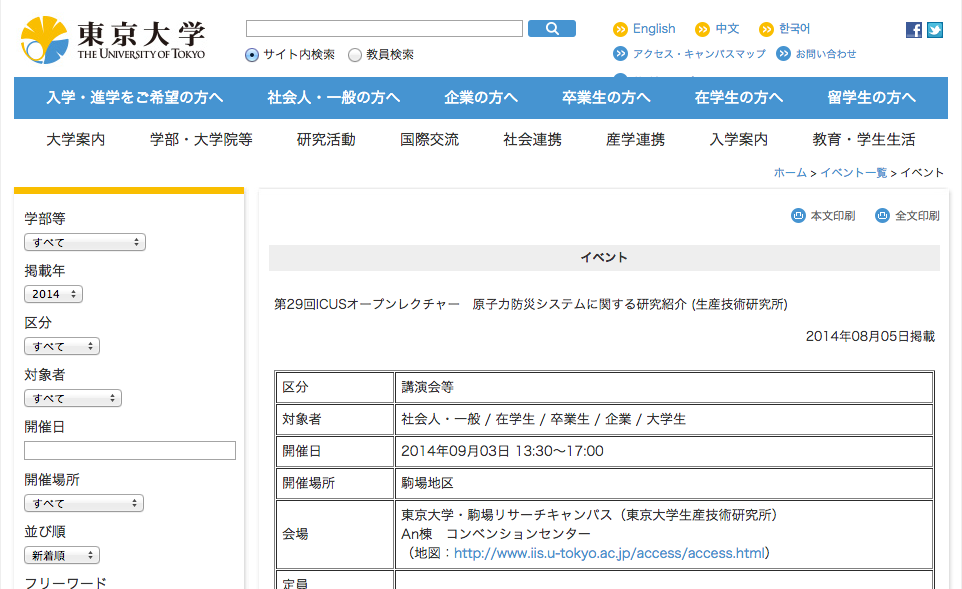This screenshot has height=589, width=962.
Task: Focus the top search text box
Action: tap(384, 29)
